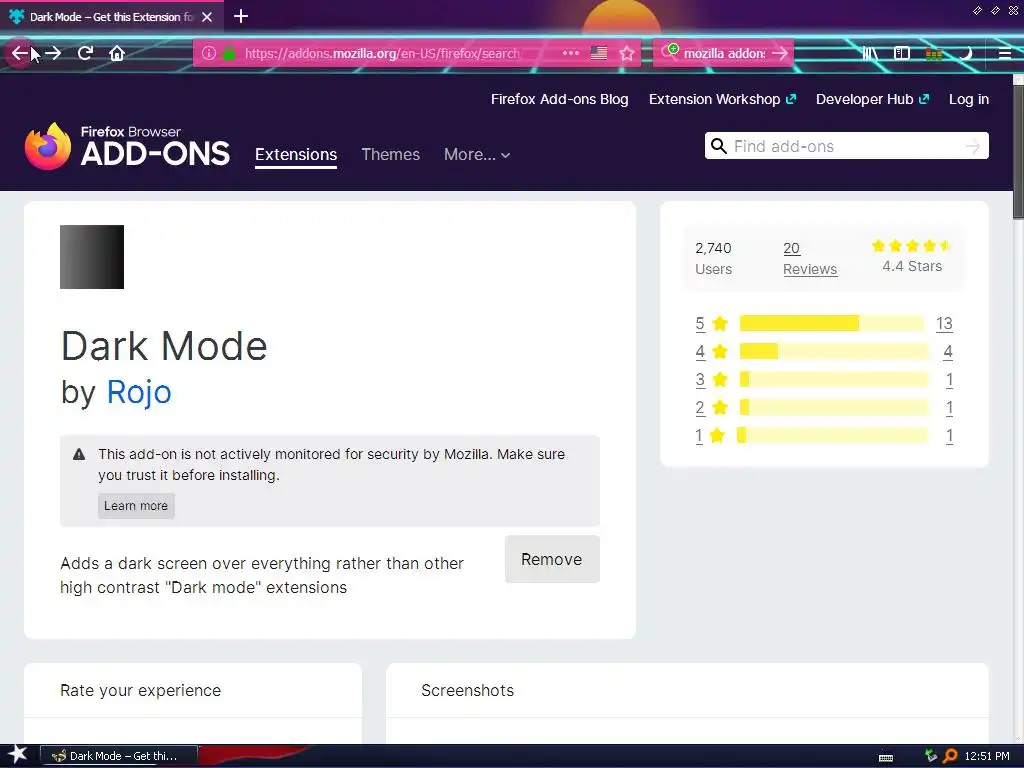Click the green update tray icon

point(931,756)
